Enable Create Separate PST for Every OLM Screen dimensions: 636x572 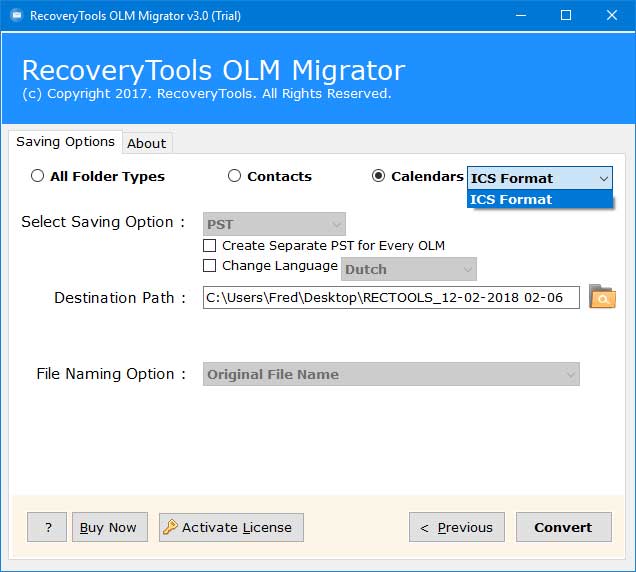click(x=210, y=245)
